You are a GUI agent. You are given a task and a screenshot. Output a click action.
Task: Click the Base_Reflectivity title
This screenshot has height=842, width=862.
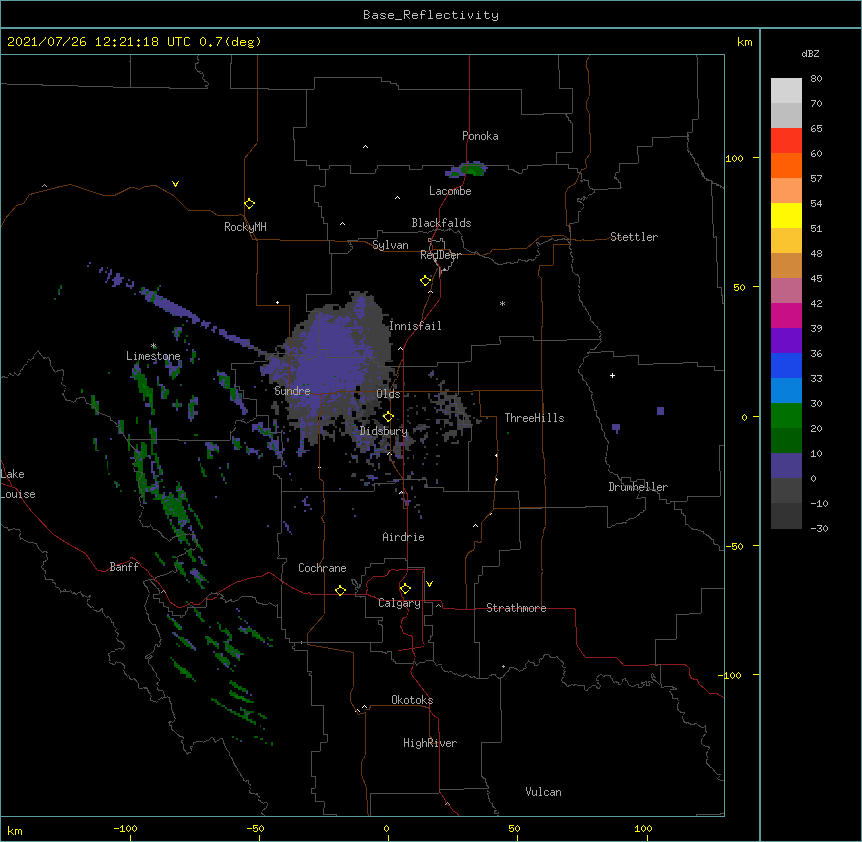tap(431, 15)
